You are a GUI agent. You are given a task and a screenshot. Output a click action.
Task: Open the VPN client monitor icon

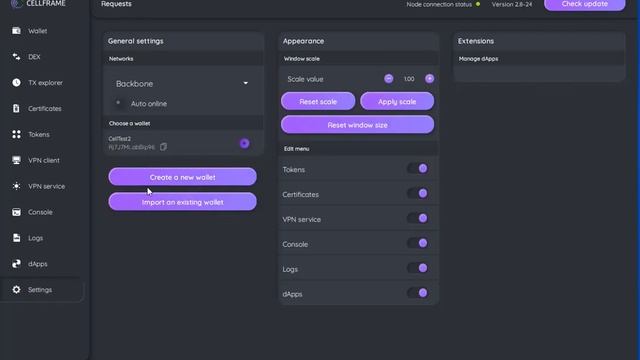[16, 160]
